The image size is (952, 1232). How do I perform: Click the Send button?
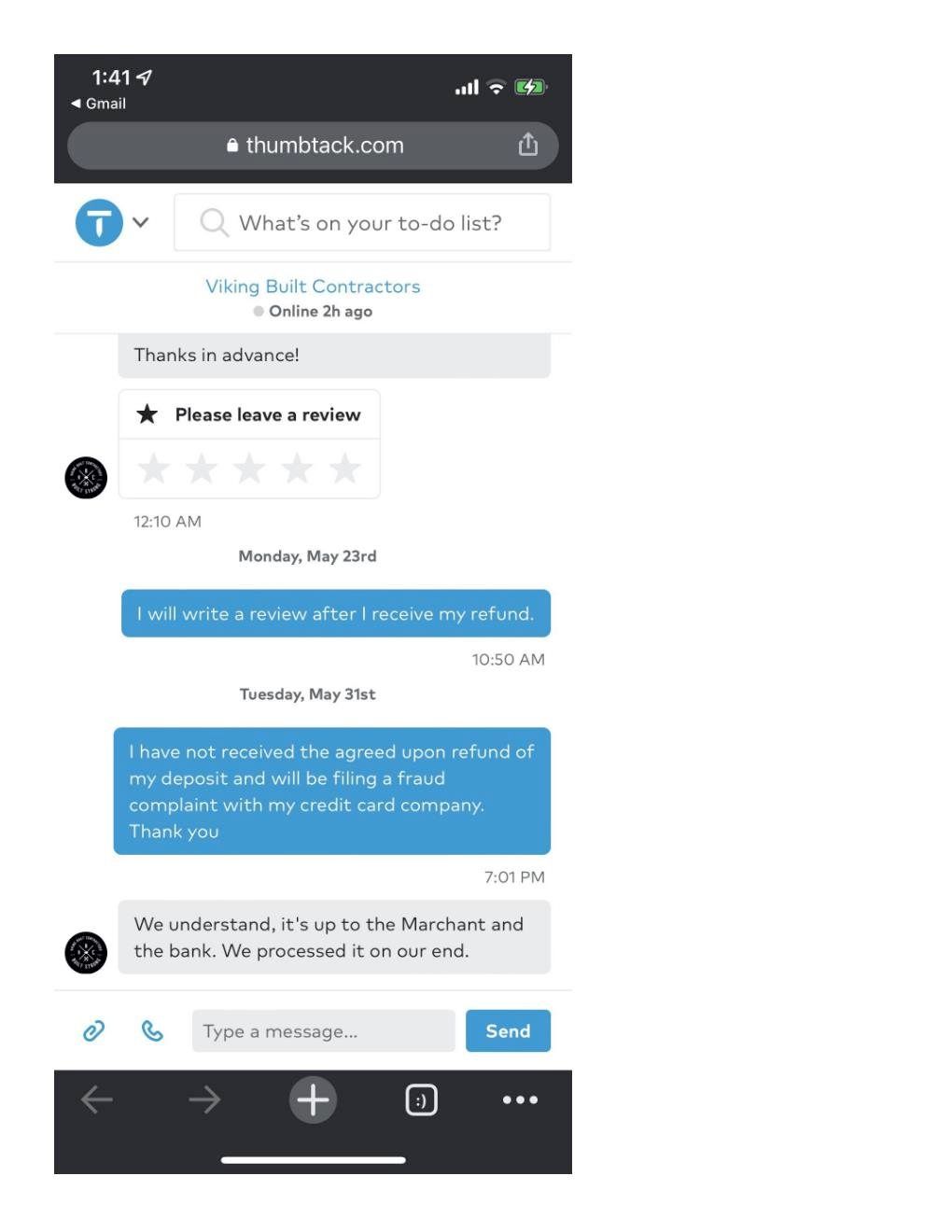click(508, 1030)
